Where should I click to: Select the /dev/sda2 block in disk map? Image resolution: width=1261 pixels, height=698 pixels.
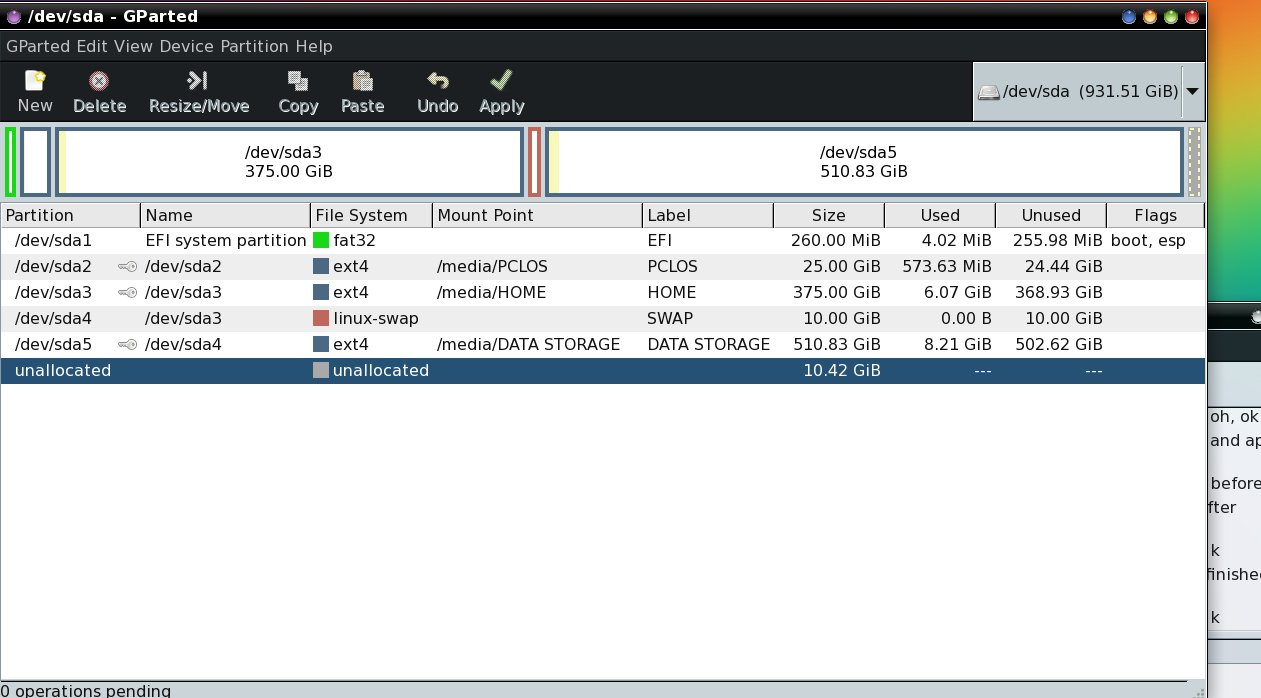tap(35, 161)
